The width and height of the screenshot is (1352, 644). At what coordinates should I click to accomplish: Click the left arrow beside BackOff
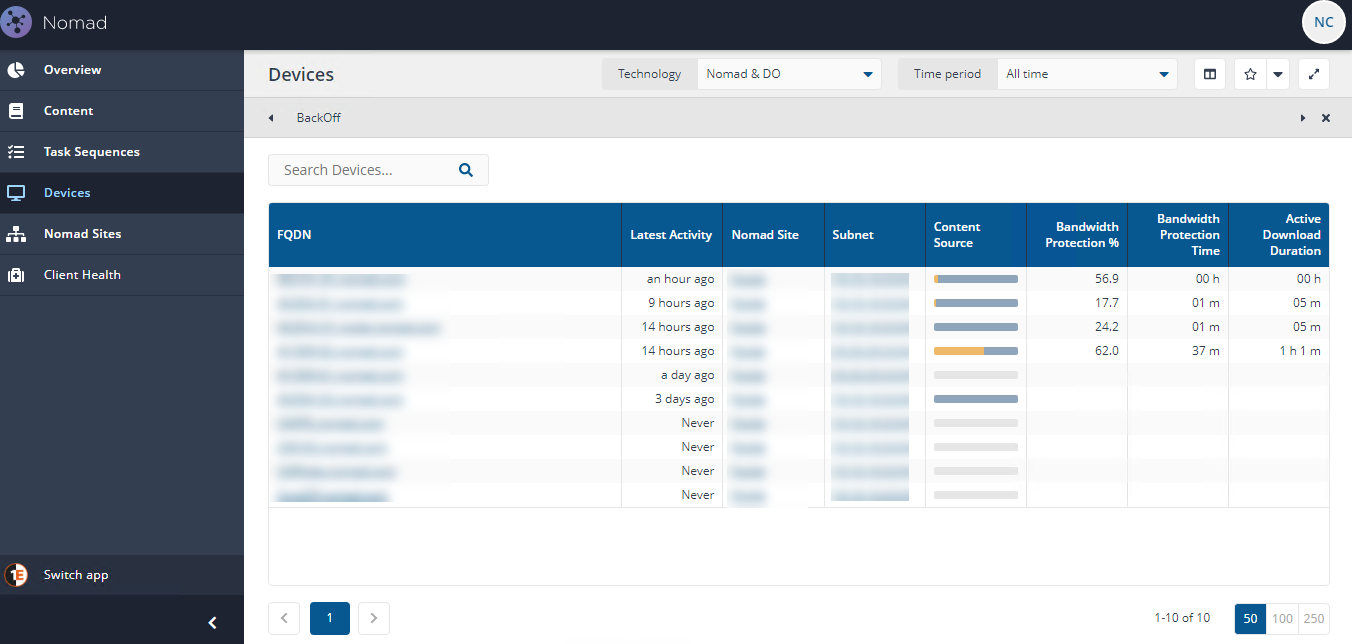tap(271, 118)
